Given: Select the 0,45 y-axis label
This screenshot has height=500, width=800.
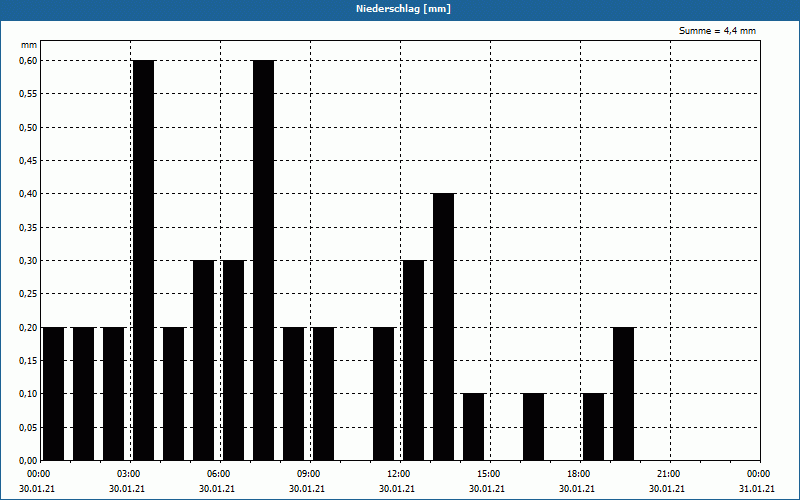Looking at the screenshot, I should (x=28, y=161).
